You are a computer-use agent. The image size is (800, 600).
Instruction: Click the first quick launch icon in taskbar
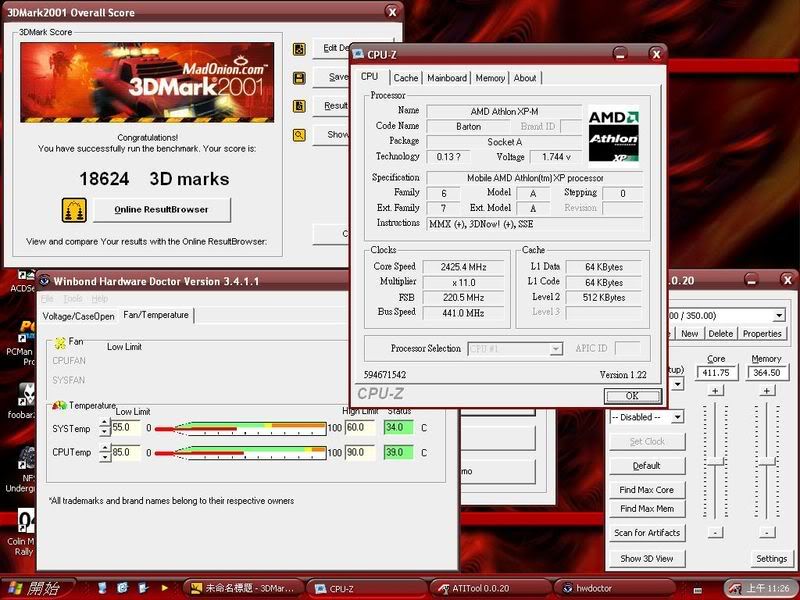pyautogui.click(x=102, y=588)
